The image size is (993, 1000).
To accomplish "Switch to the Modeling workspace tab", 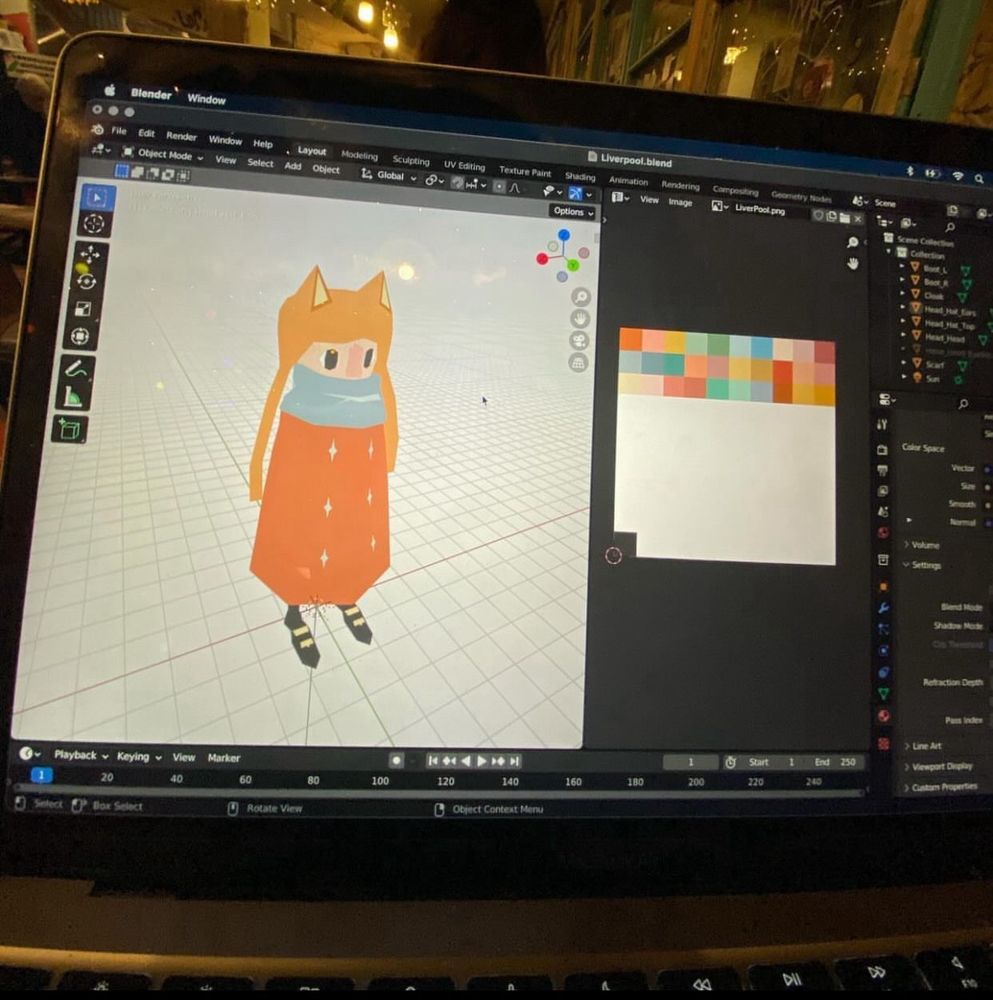I will pos(359,155).
